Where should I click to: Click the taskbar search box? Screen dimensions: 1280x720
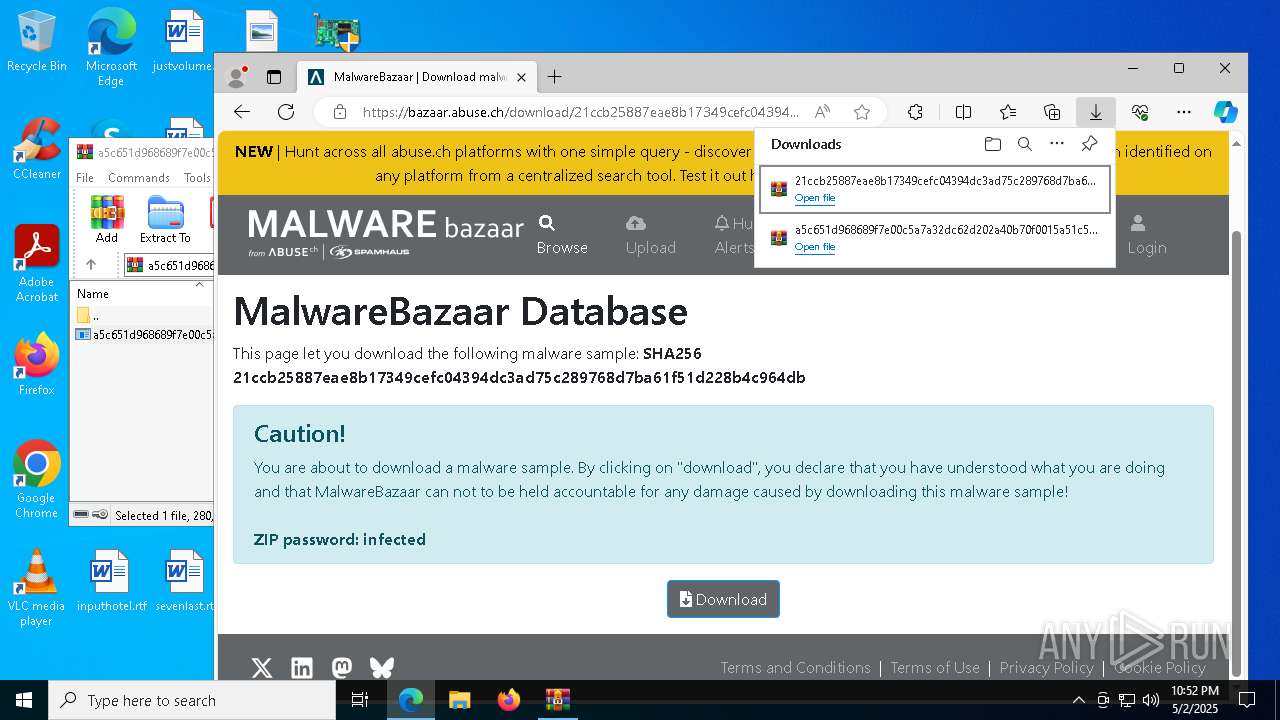pos(192,700)
